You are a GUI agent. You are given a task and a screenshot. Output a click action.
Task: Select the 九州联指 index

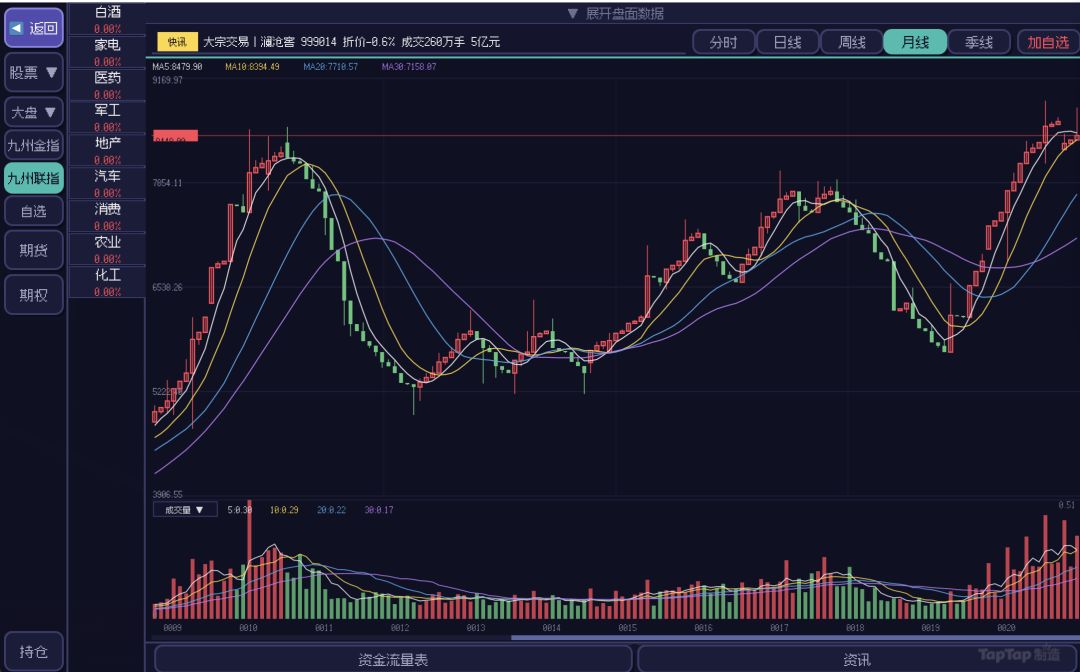tap(34, 178)
